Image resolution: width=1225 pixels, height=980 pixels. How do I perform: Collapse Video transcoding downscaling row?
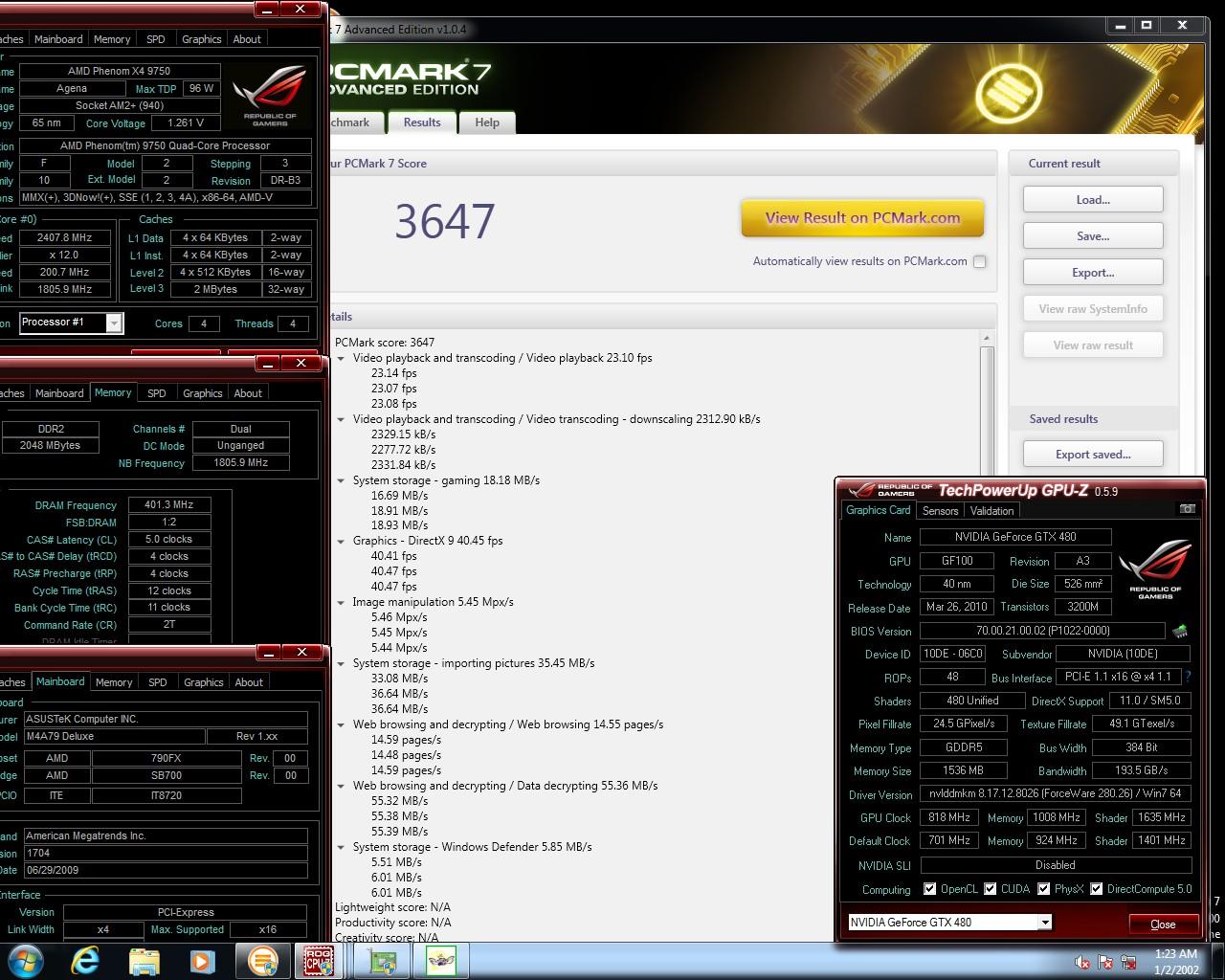click(341, 419)
